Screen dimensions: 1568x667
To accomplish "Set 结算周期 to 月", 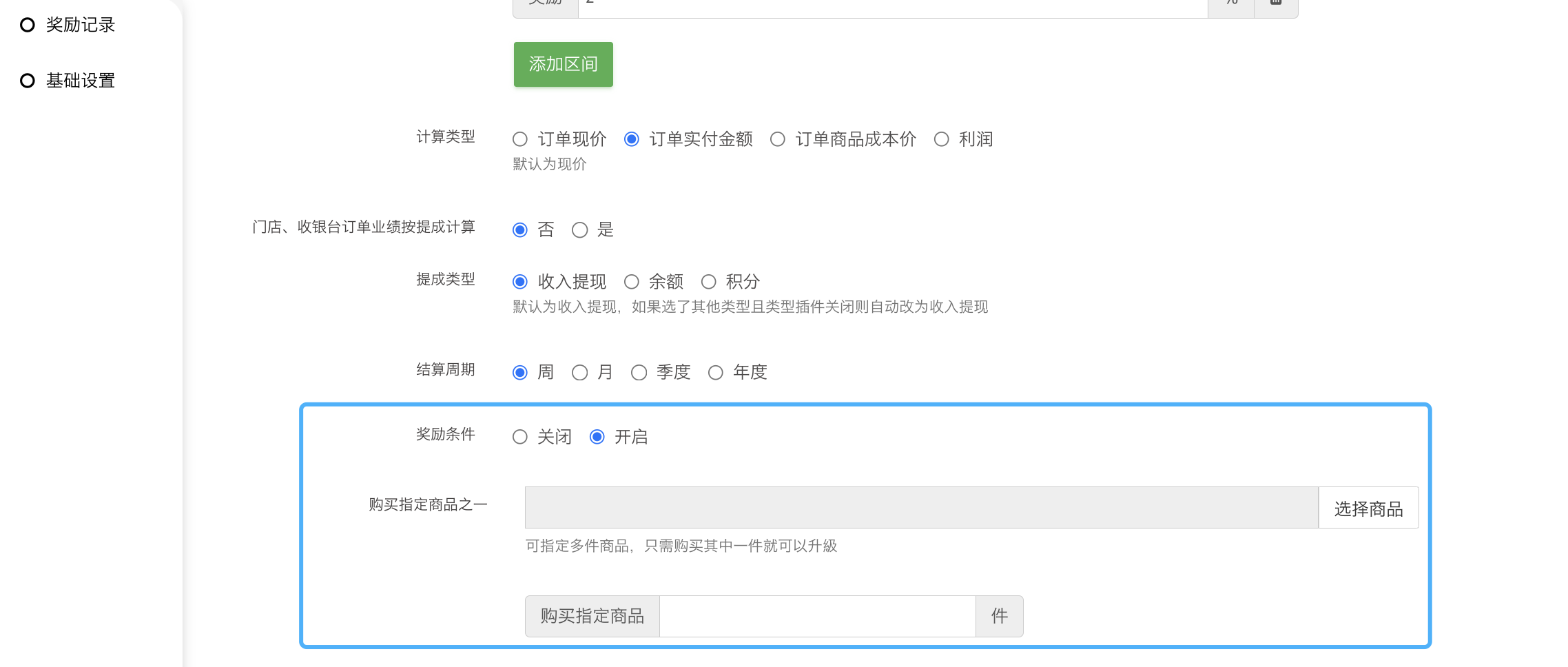I will [x=579, y=373].
